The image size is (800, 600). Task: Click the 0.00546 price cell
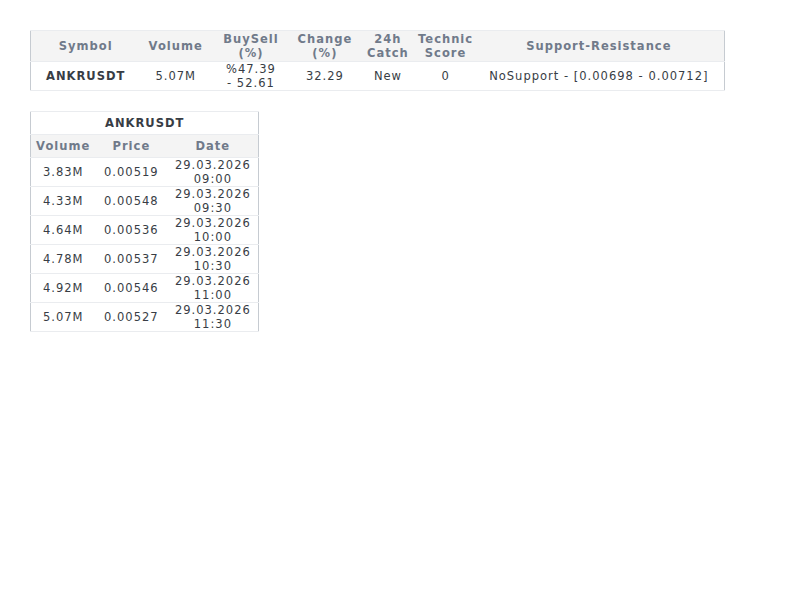(x=131, y=288)
